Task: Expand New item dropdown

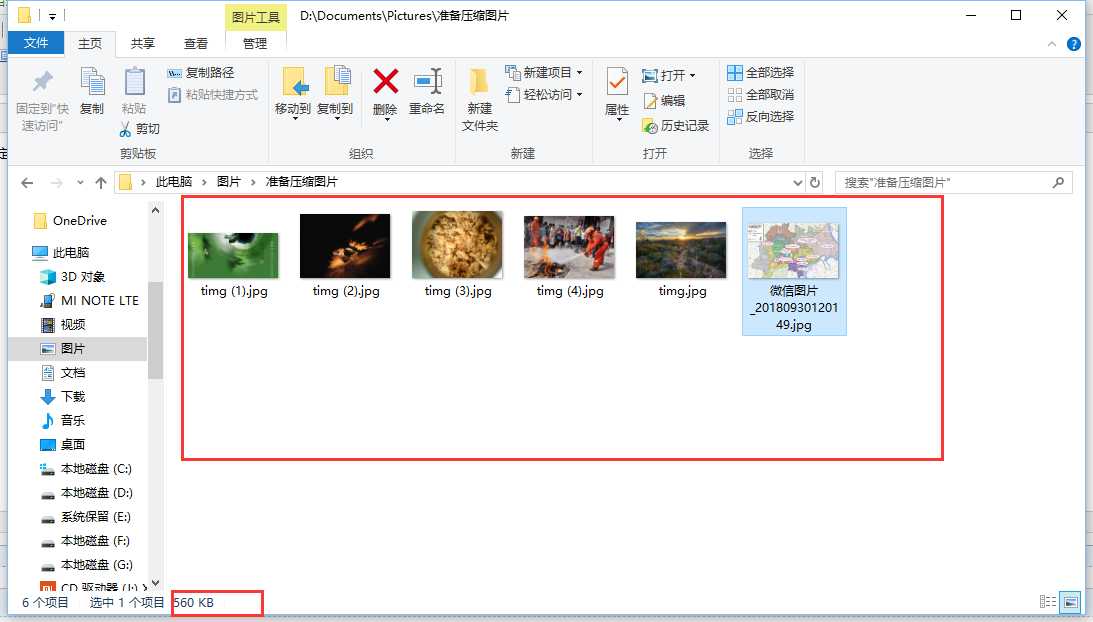Action: click(579, 73)
